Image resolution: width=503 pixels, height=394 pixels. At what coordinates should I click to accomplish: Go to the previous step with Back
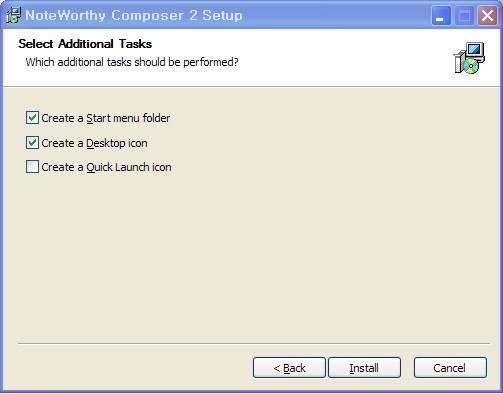[289, 368]
